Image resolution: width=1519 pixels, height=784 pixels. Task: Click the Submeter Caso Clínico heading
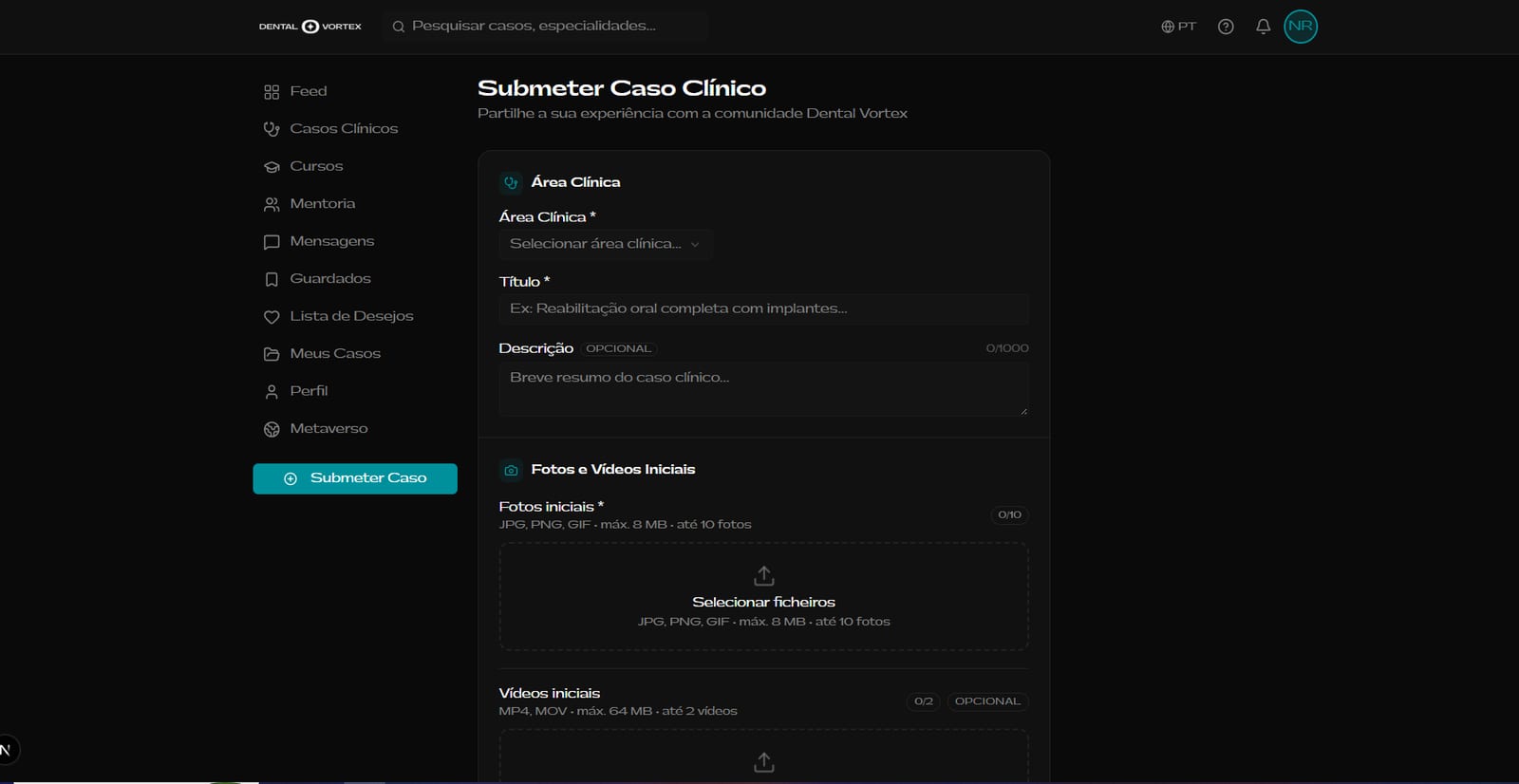pyautogui.click(x=622, y=88)
